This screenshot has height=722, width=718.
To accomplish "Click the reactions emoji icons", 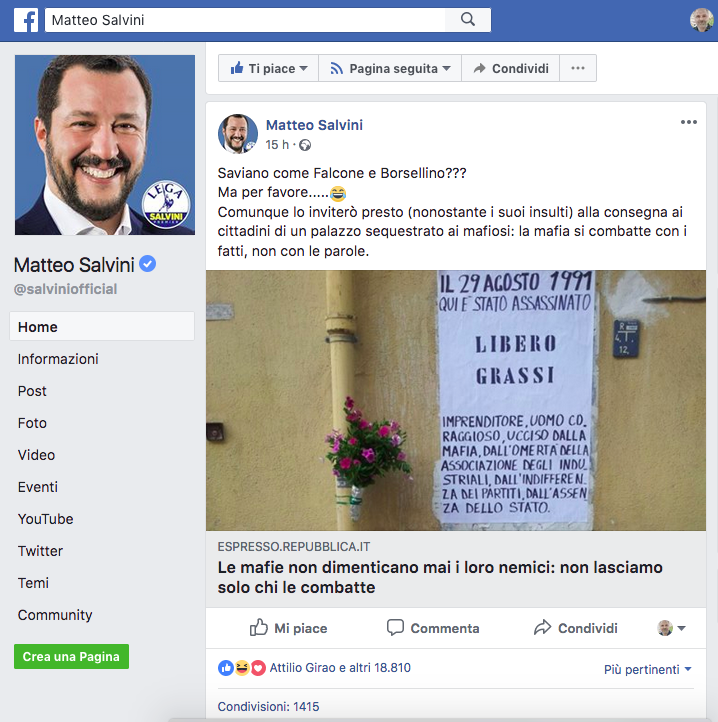I will click(242, 668).
